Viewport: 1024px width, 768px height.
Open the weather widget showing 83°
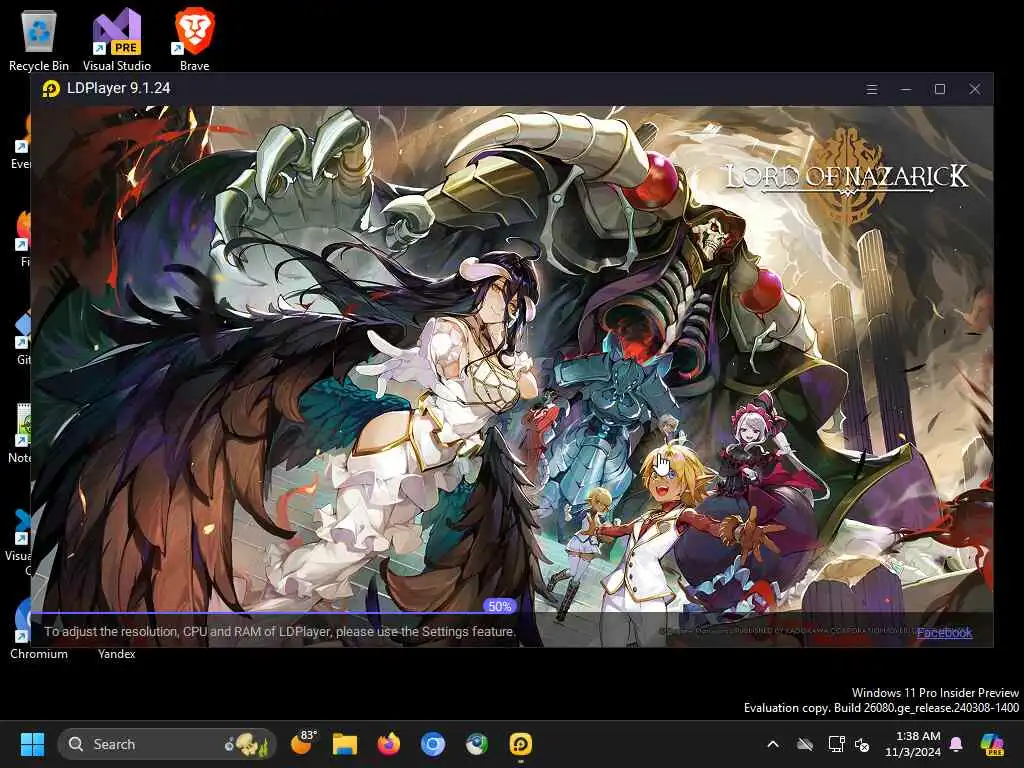click(302, 744)
